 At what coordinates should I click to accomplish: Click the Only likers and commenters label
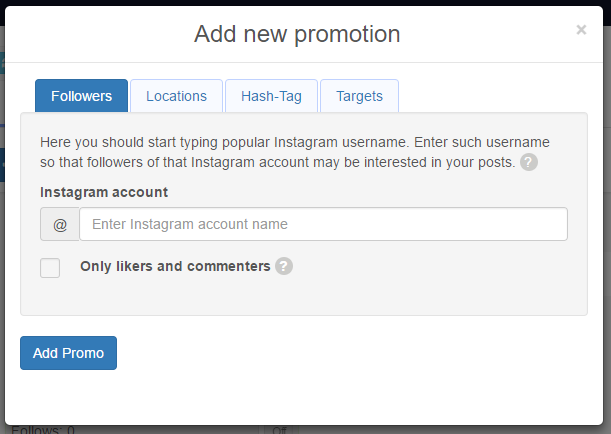pos(175,266)
